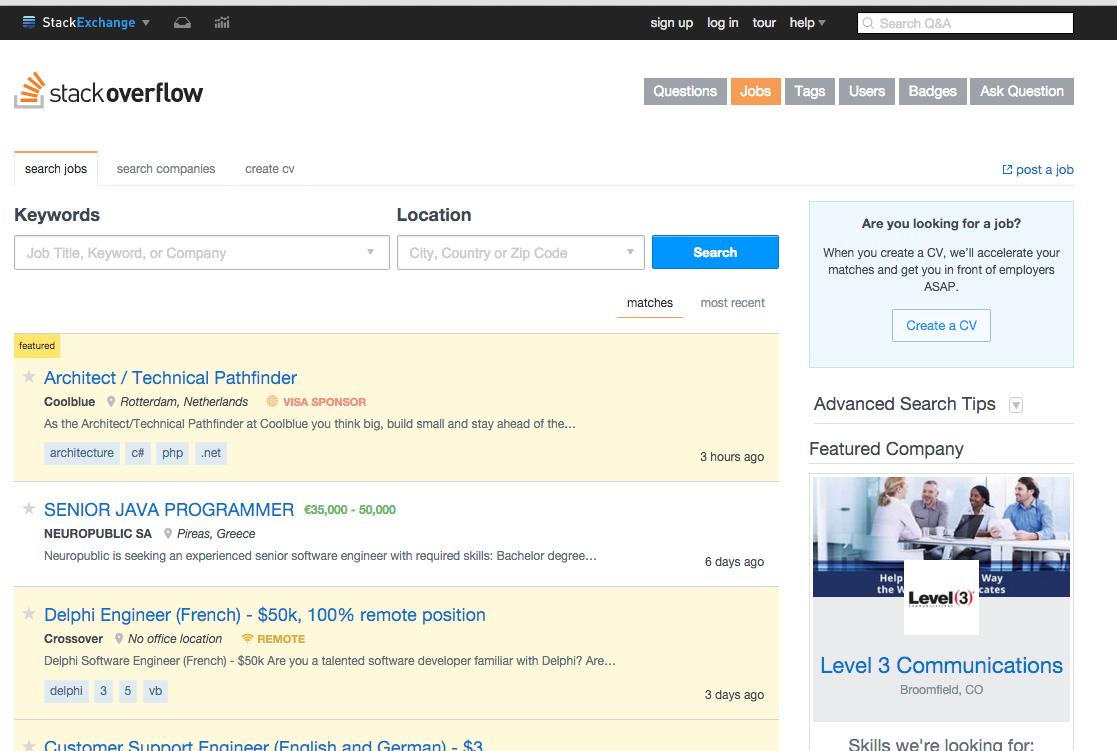Open the Level 3 Communications company link
1117x751 pixels.
pyautogui.click(x=941, y=665)
